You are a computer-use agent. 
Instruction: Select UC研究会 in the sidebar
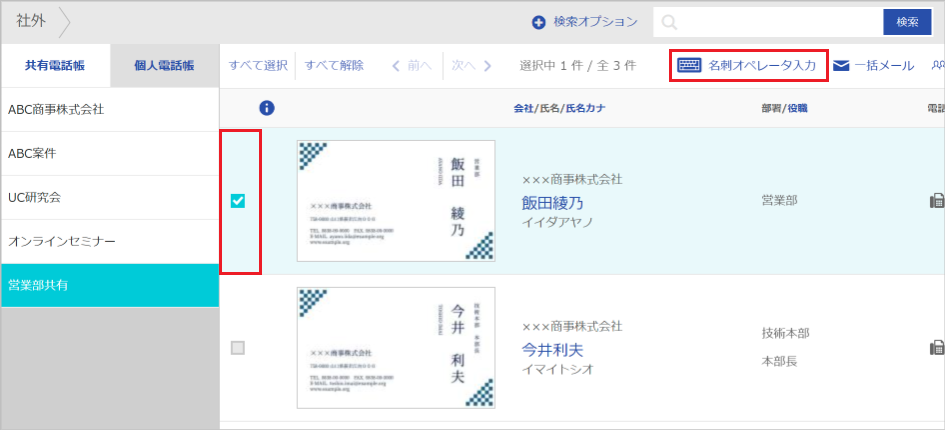coord(110,198)
